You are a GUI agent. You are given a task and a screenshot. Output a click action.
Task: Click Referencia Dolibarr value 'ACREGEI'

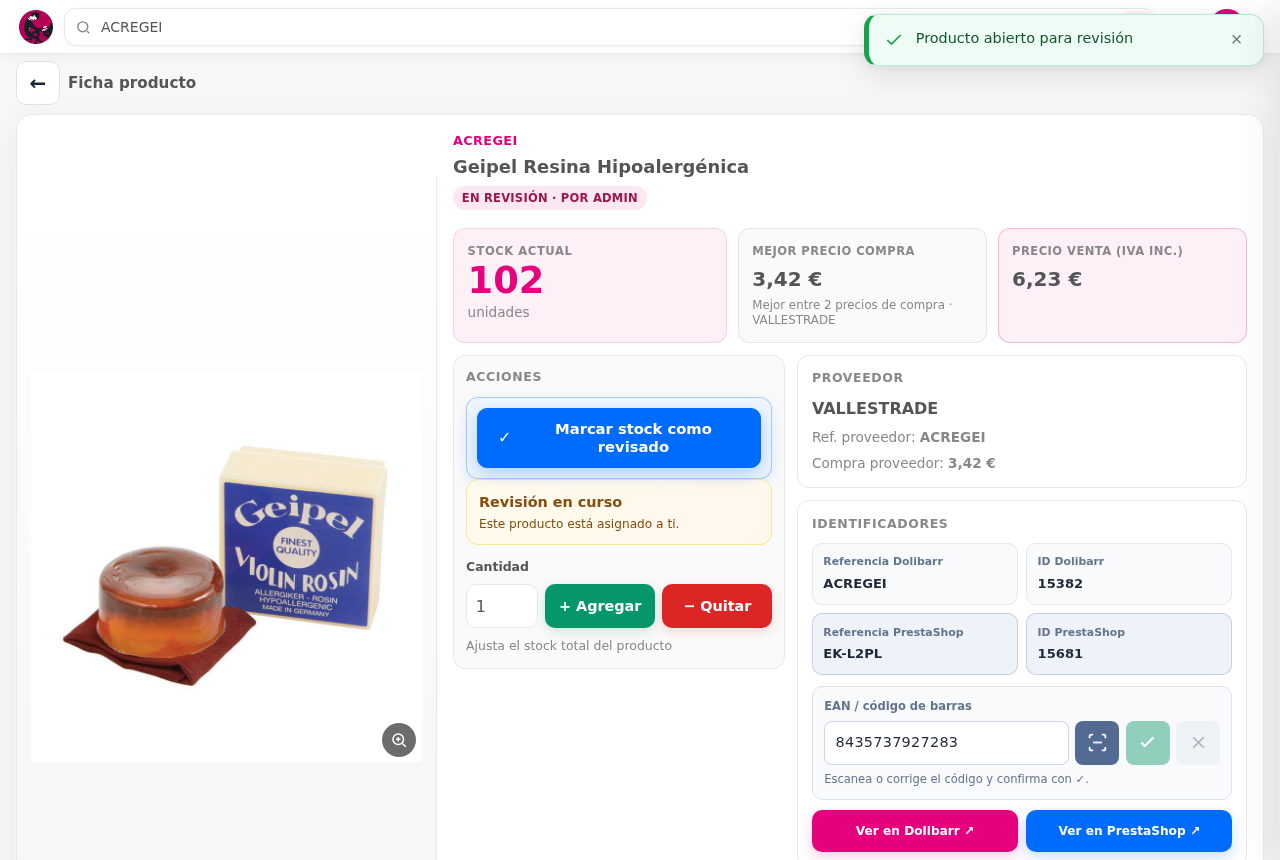click(x=855, y=583)
